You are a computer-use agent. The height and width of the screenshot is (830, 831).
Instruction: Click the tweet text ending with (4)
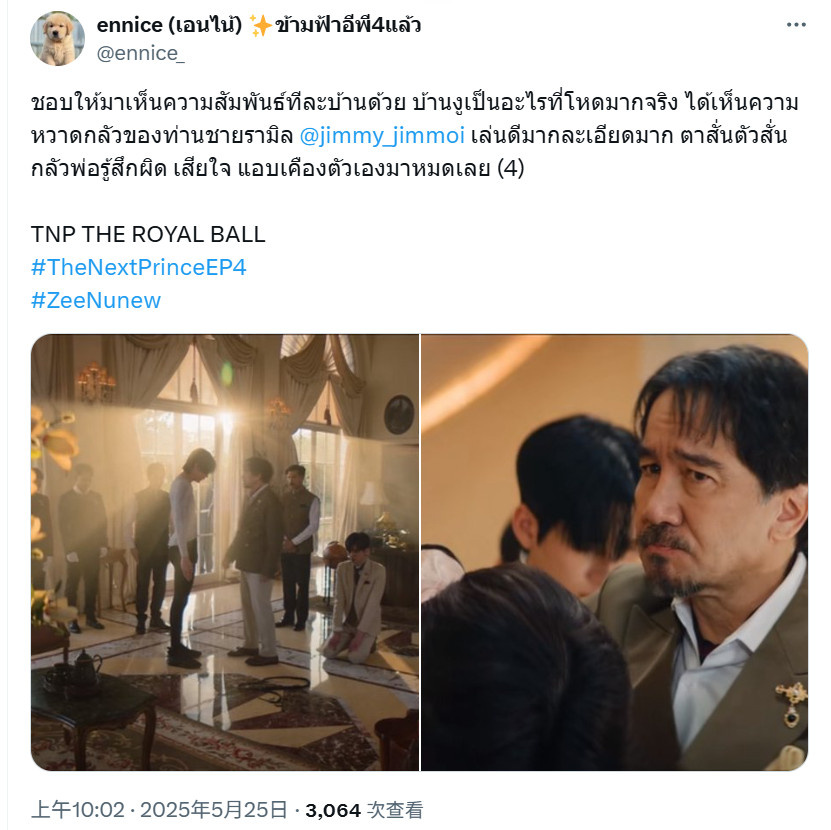(x=278, y=168)
